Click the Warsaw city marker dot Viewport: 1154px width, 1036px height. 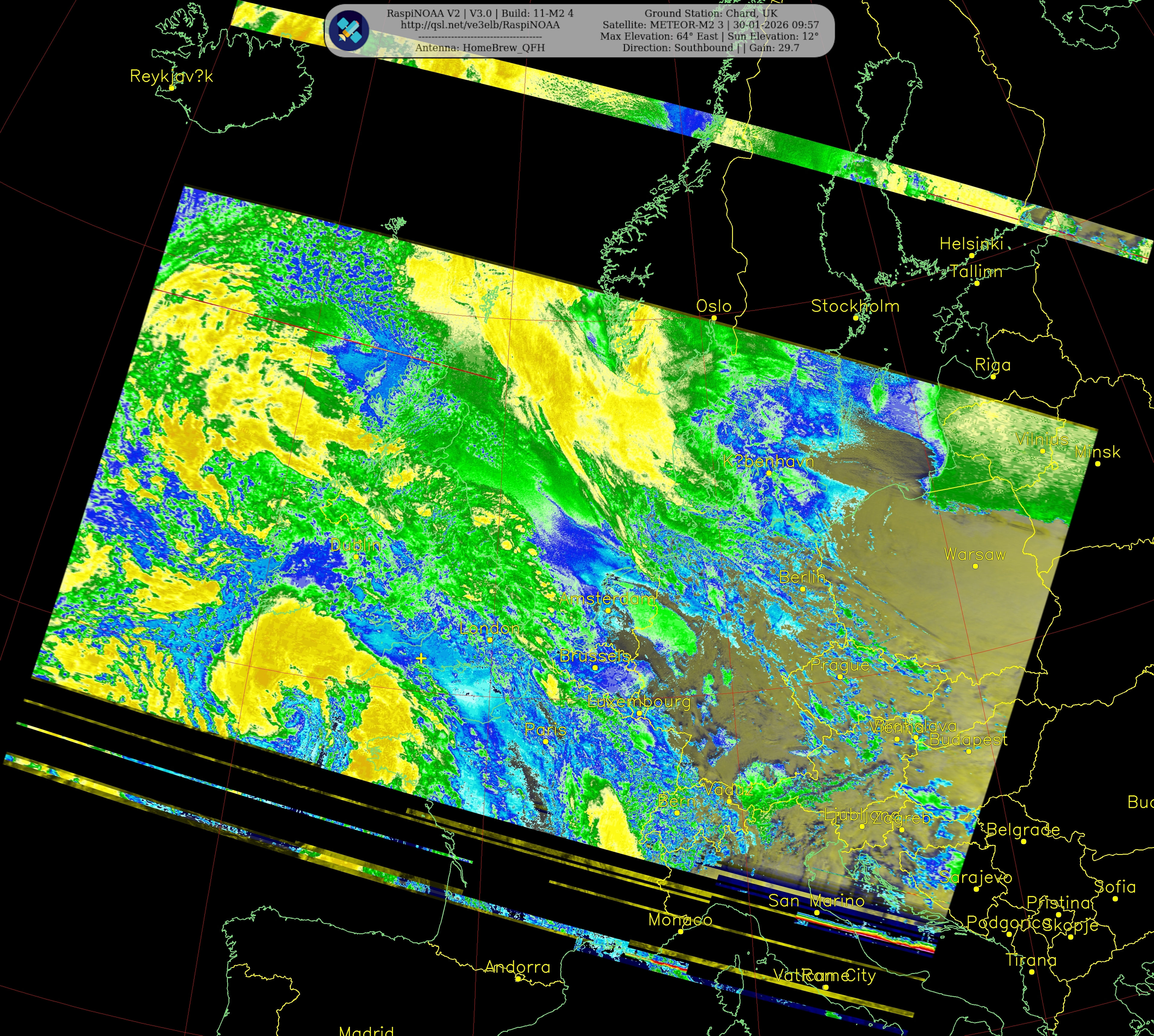[975, 566]
